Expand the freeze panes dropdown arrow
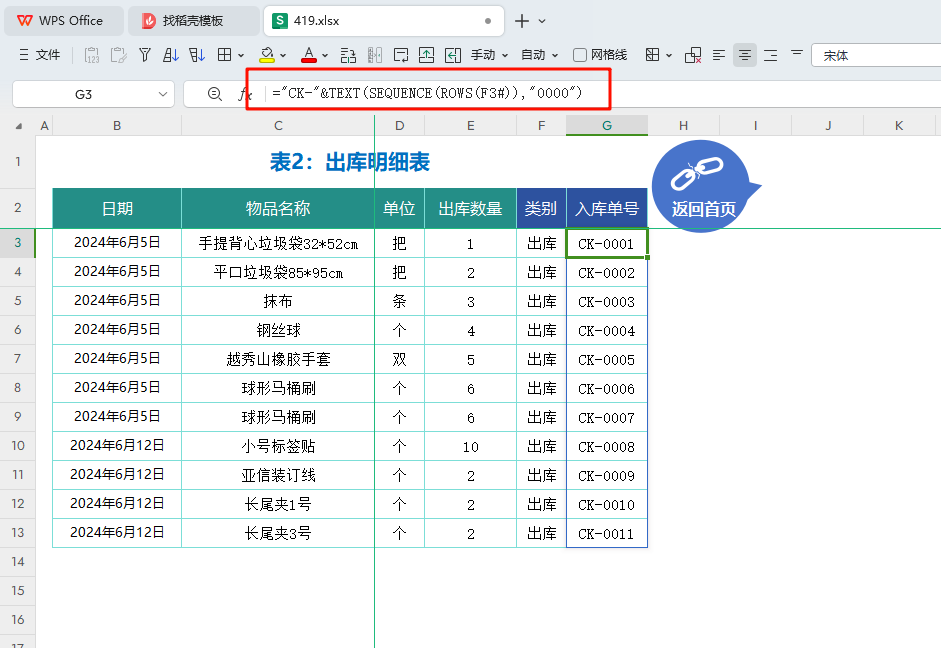The image size is (941, 648). point(669,56)
